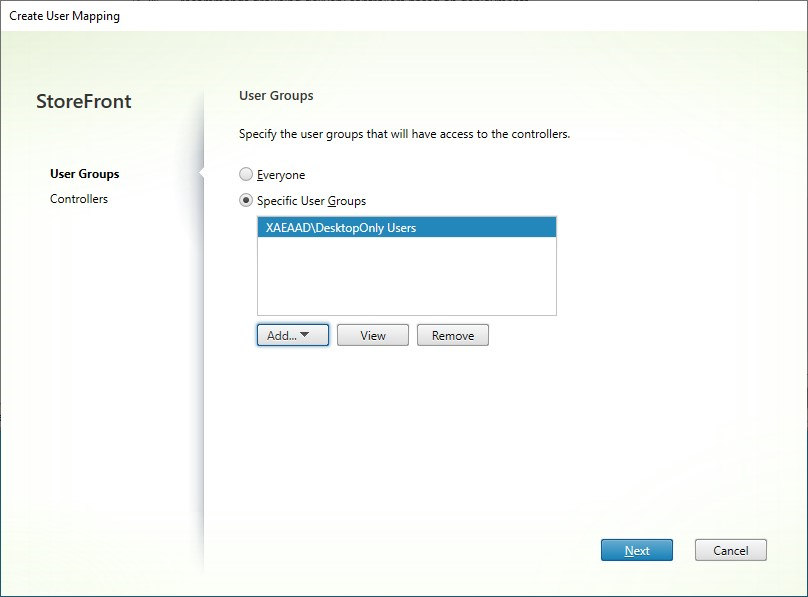
Task: Expand the Add button's arrow
Action: [308, 335]
